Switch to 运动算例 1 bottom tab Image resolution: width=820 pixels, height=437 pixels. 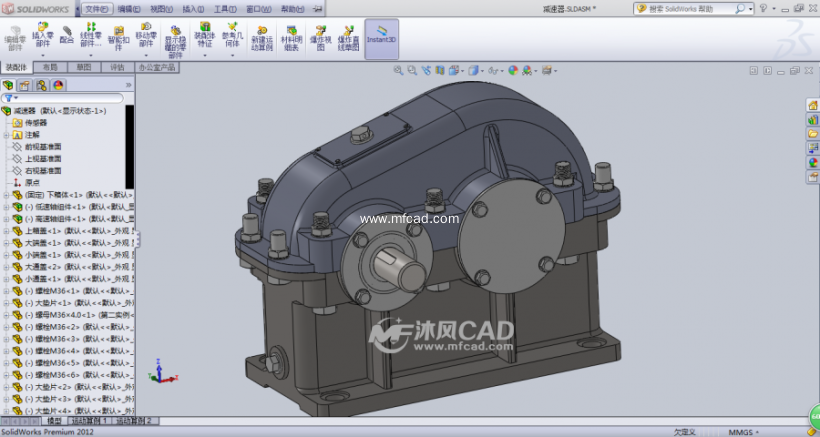89,421
